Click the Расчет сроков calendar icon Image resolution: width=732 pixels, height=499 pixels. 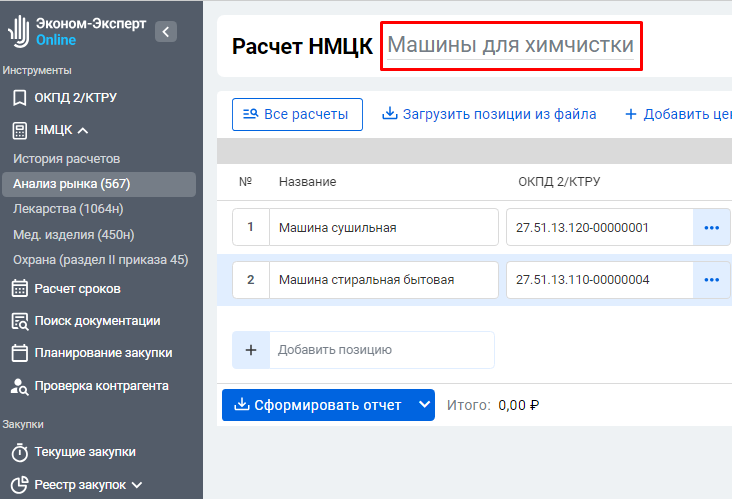pos(20,289)
